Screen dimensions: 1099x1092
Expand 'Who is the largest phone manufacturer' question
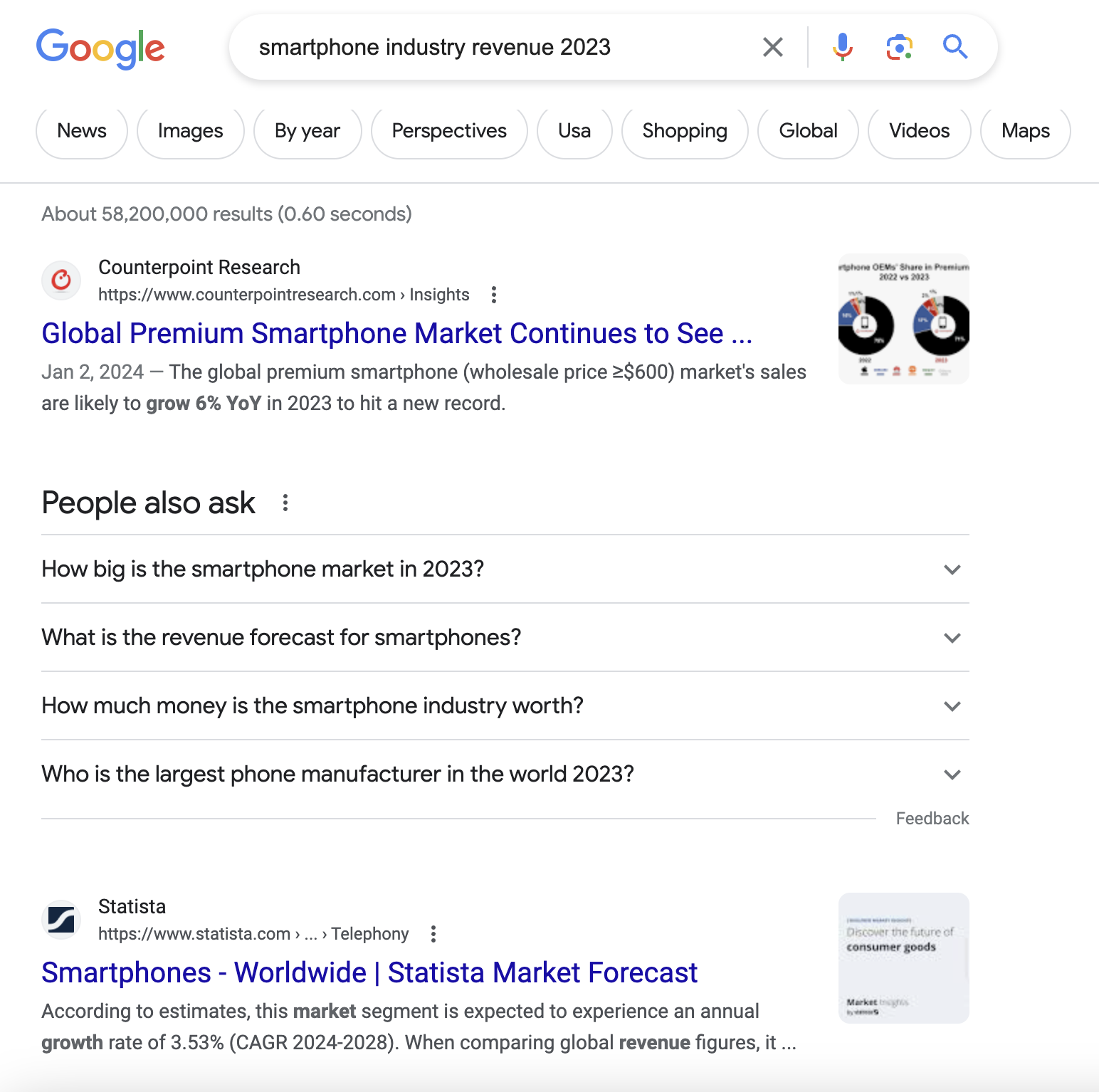click(952, 775)
